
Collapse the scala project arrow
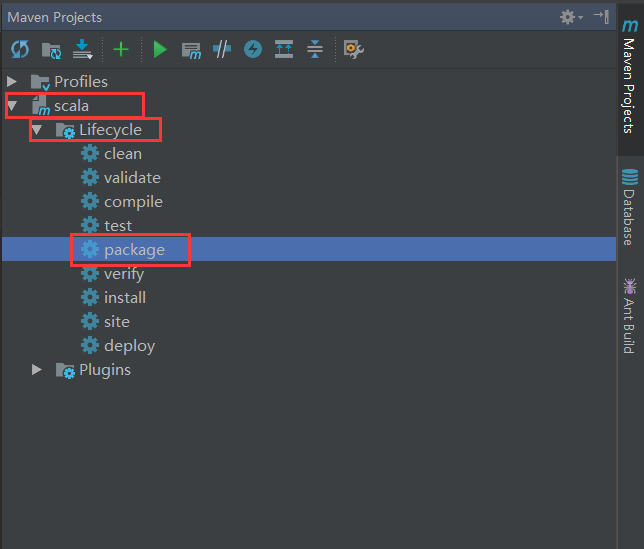point(12,106)
